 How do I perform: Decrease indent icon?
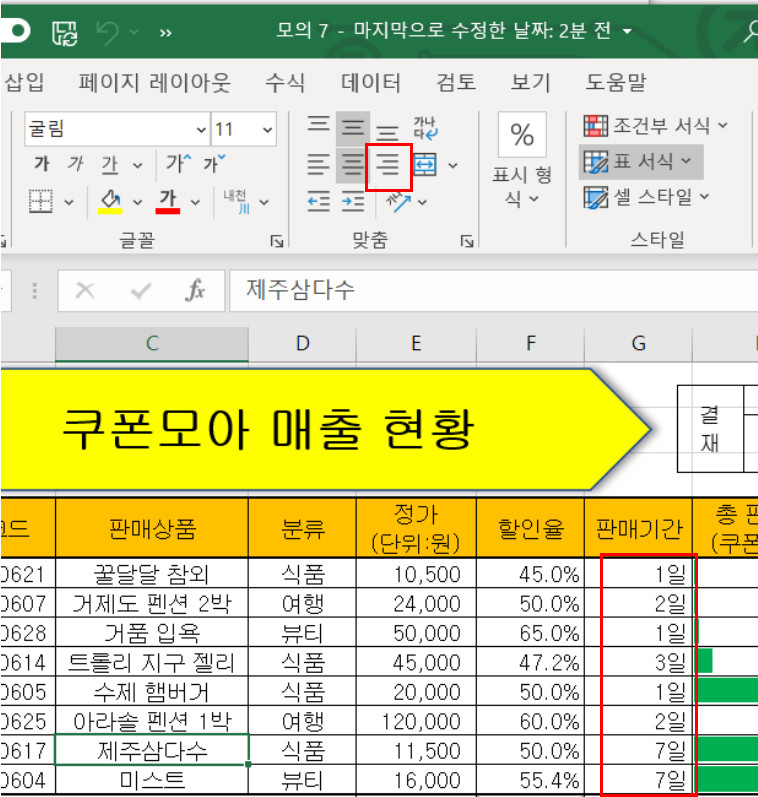click(x=318, y=202)
